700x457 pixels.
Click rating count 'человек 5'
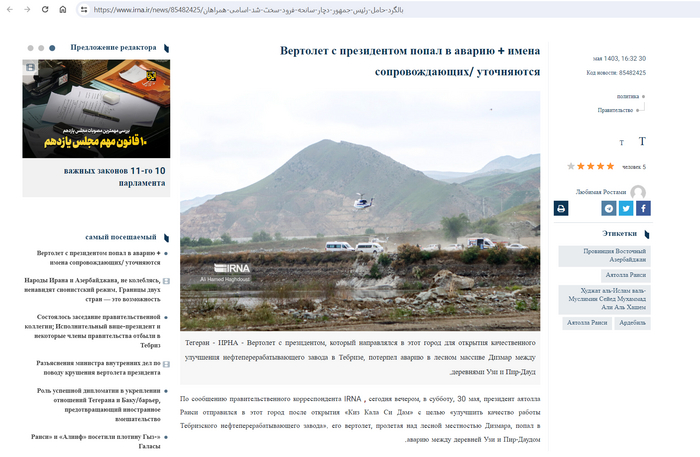[x=634, y=167]
